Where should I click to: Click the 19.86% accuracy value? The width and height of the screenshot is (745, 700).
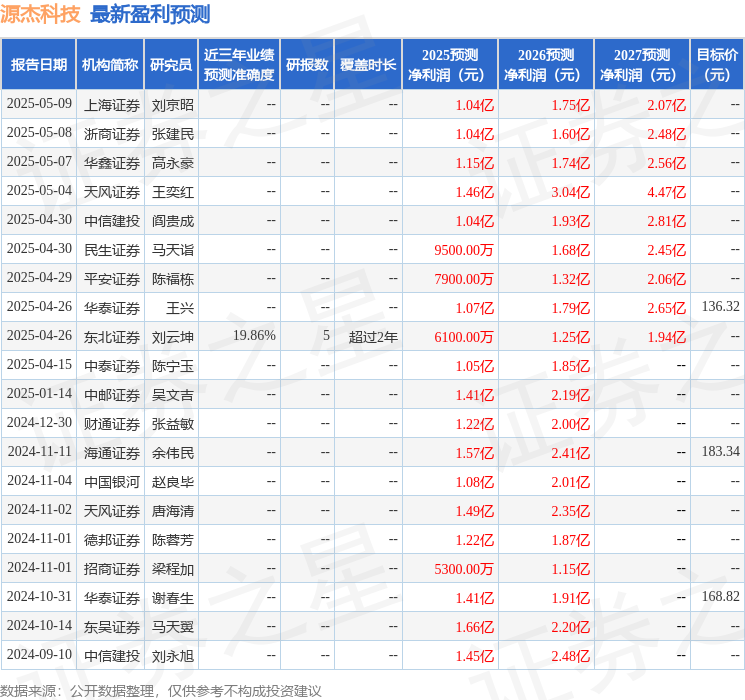pyautogui.click(x=254, y=335)
